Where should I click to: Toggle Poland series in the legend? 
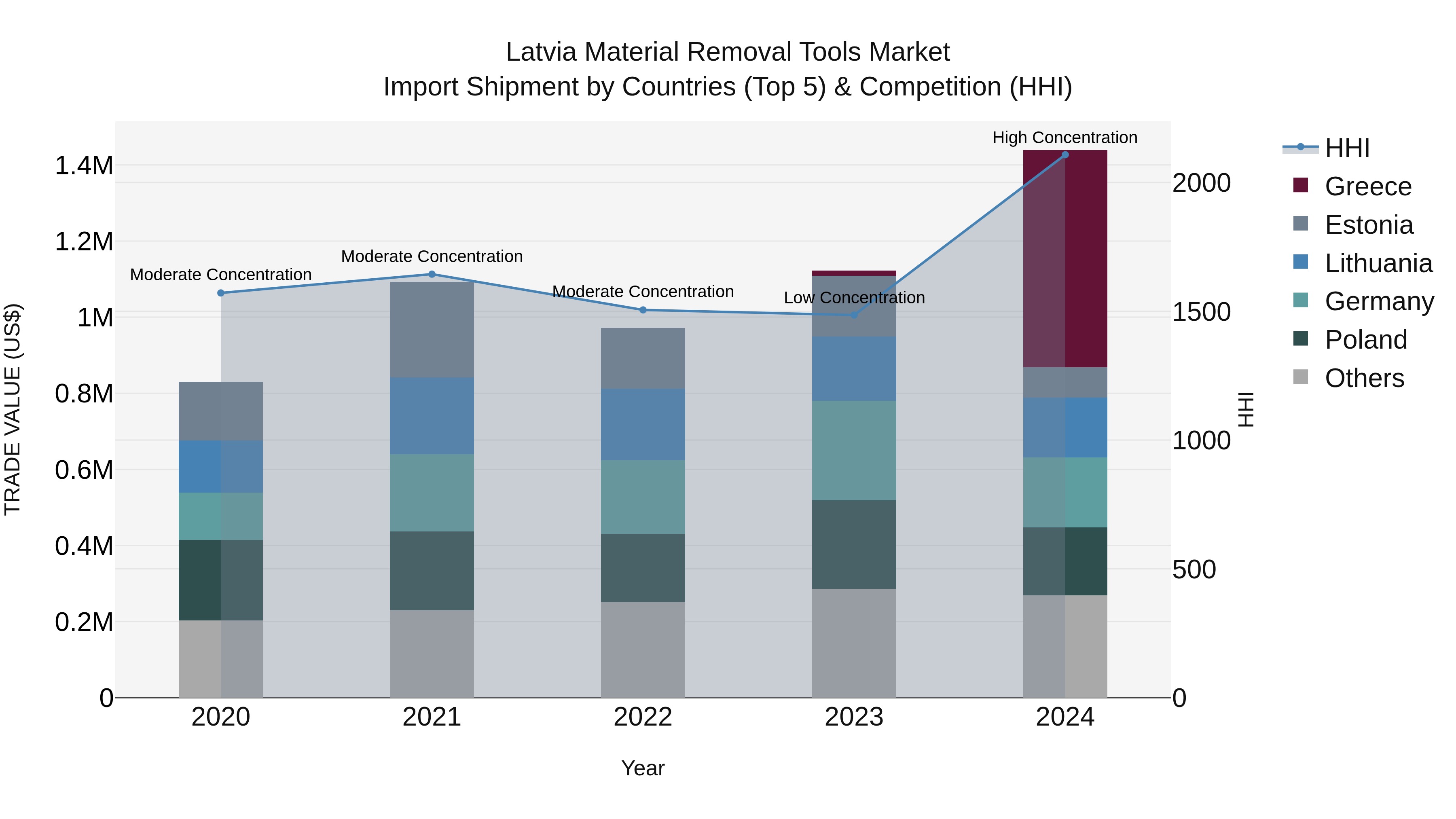click(x=1350, y=339)
